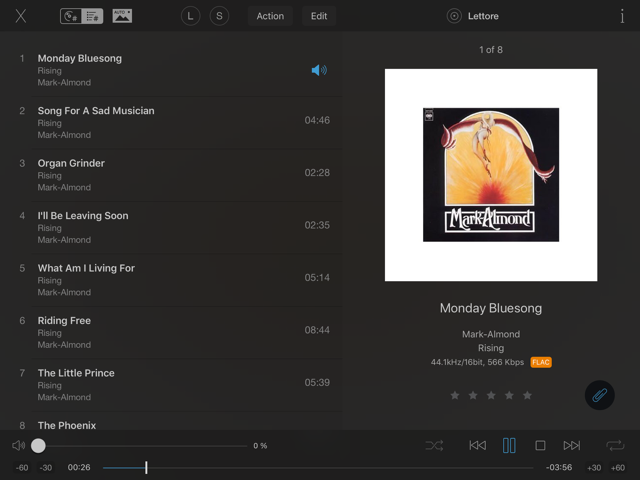Toggle the auto artwork image icon

122,16
